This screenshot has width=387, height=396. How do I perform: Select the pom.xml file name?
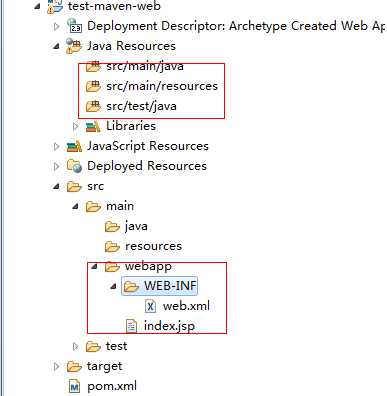[x=112, y=387]
